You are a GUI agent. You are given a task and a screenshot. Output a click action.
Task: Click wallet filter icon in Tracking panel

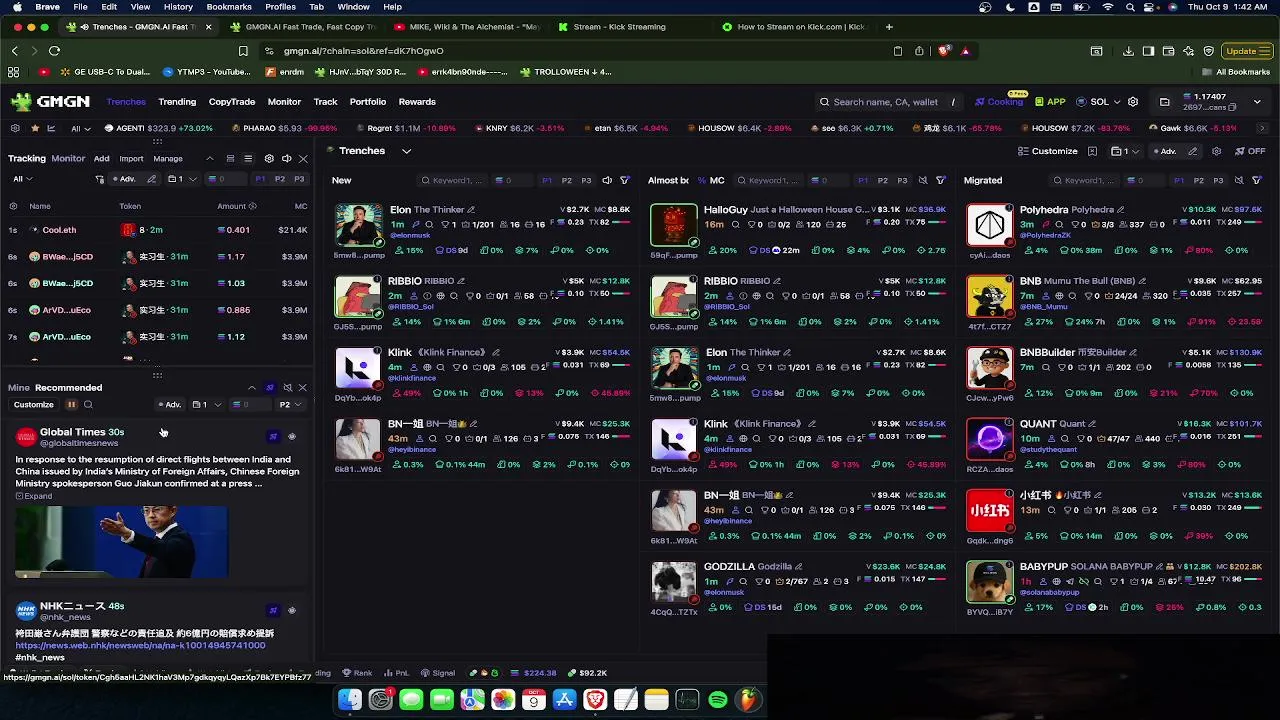100,179
